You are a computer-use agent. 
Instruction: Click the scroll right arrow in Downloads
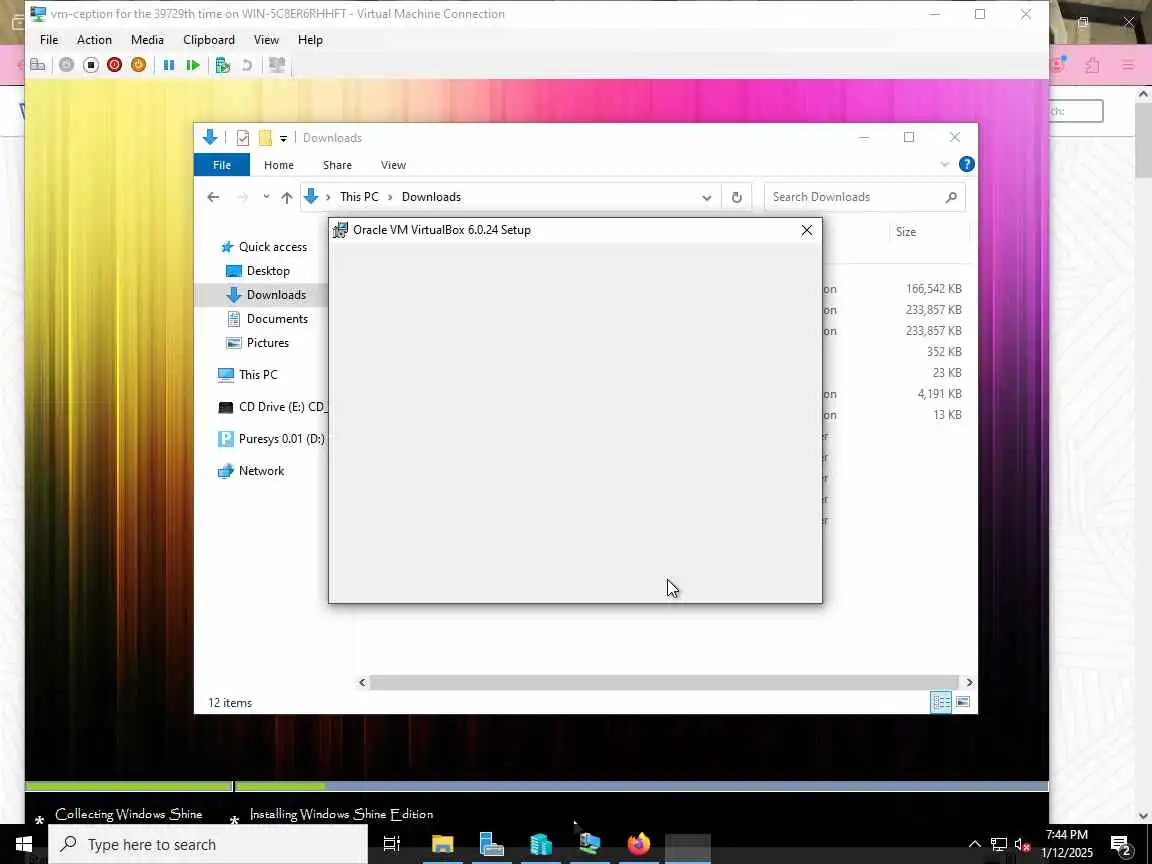(969, 683)
